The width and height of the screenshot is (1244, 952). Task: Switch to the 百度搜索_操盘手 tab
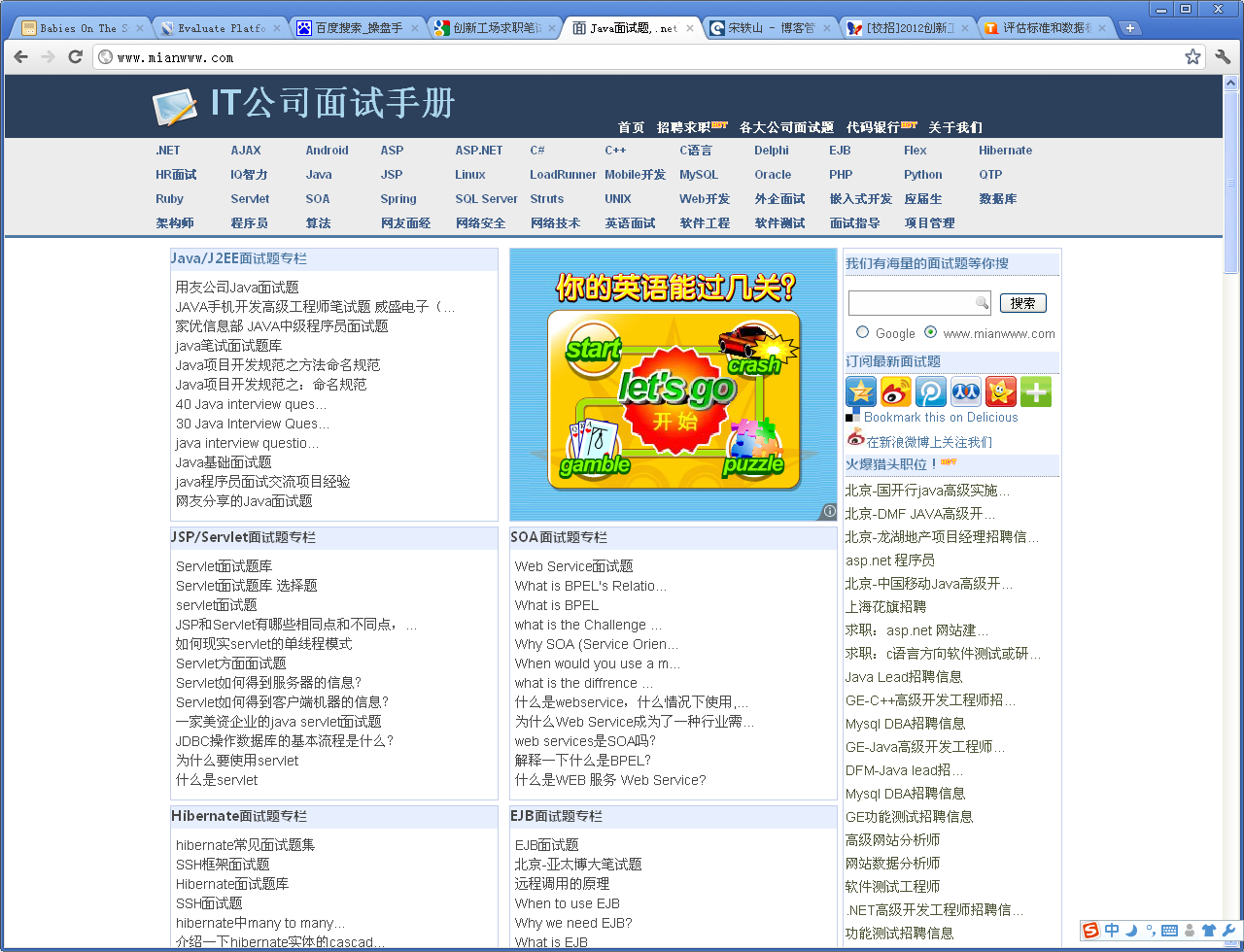(359, 28)
